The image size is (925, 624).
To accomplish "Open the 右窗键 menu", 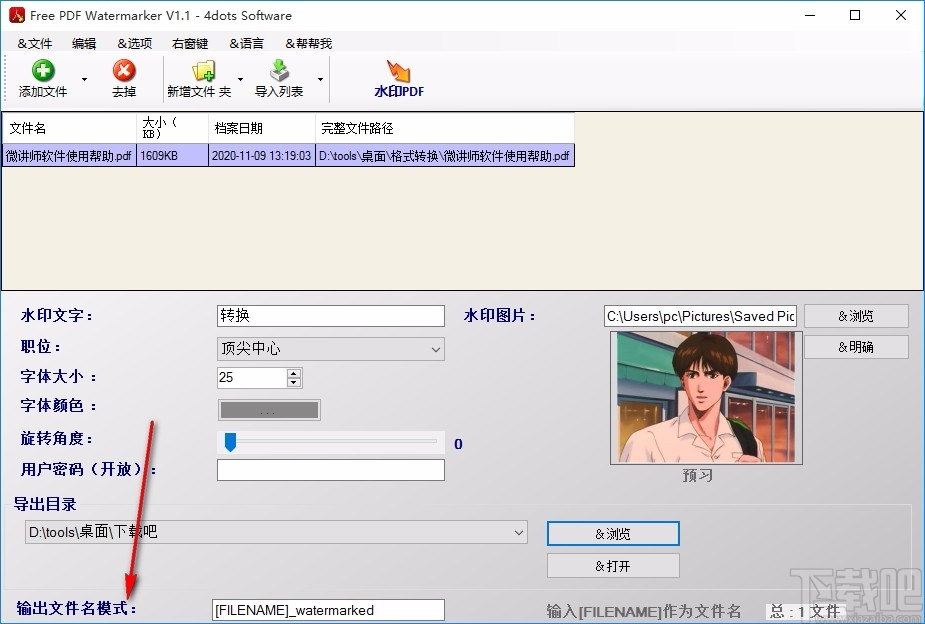I will point(190,43).
